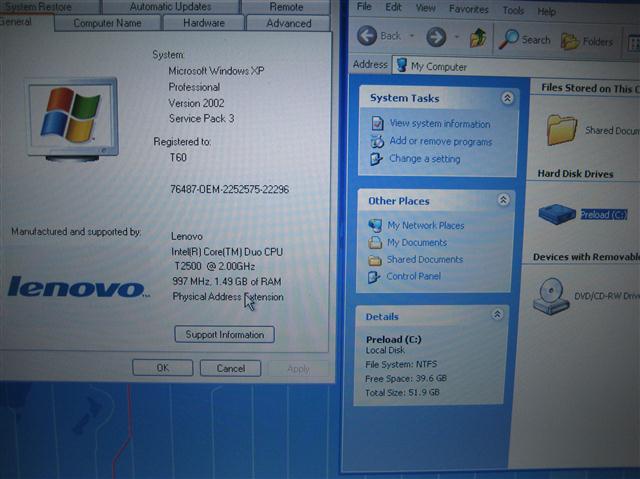The width and height of the screenshot is (640, 479).
Task: Click the Hard Disk Drives group header
Action: pyautogui.click(x=575, y=174)
